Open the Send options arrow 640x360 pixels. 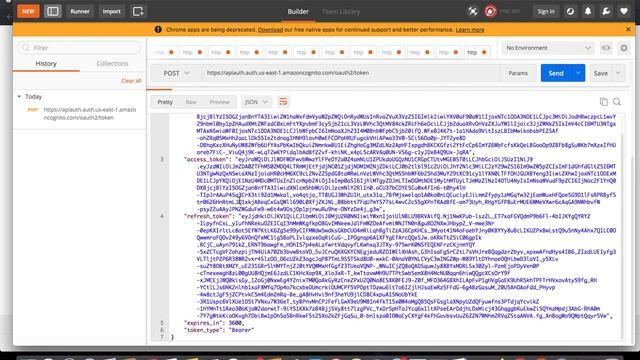pyautogui.click(x=578, y=73)
